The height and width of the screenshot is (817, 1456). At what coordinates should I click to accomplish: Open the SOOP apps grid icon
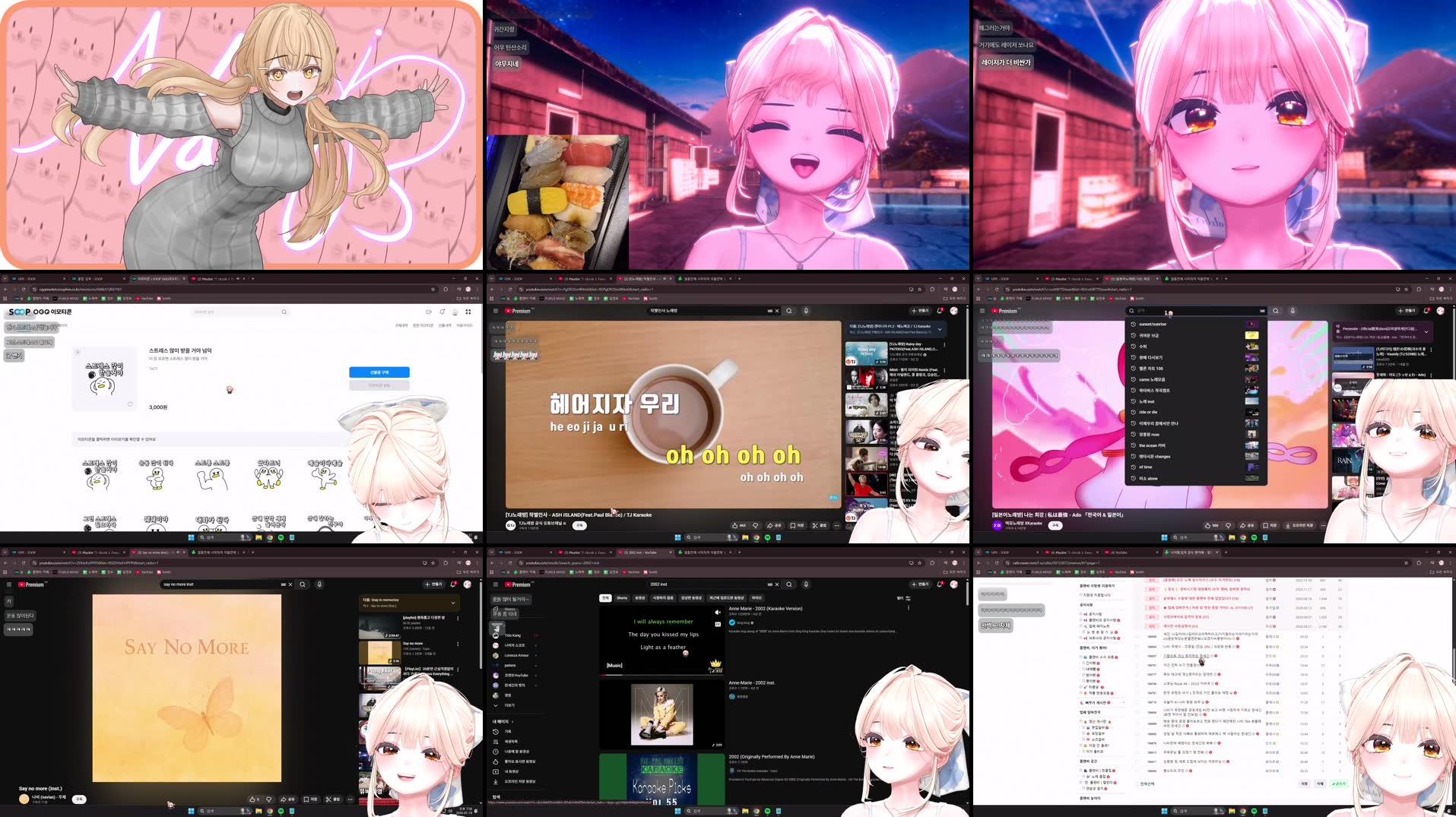(467, 312)
